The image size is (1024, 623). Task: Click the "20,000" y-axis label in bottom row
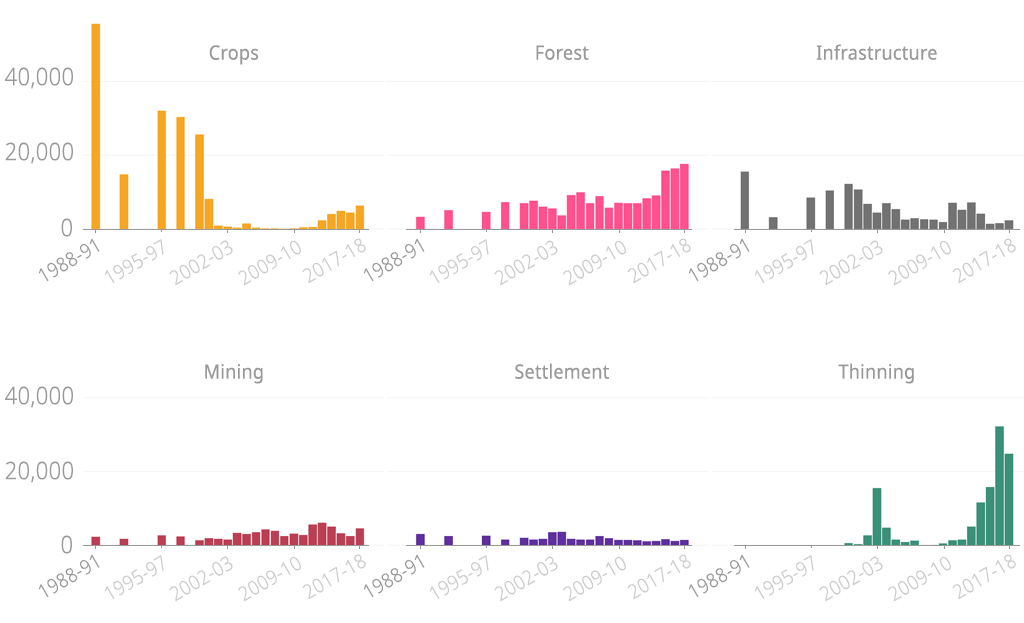(x=39, y=471)
